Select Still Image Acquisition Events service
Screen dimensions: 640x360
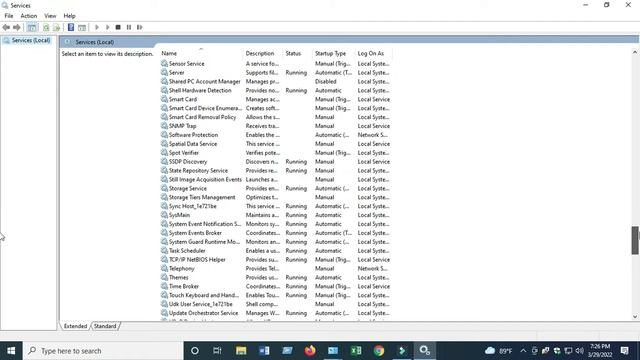pyautogui.click(x=276, y=180)
